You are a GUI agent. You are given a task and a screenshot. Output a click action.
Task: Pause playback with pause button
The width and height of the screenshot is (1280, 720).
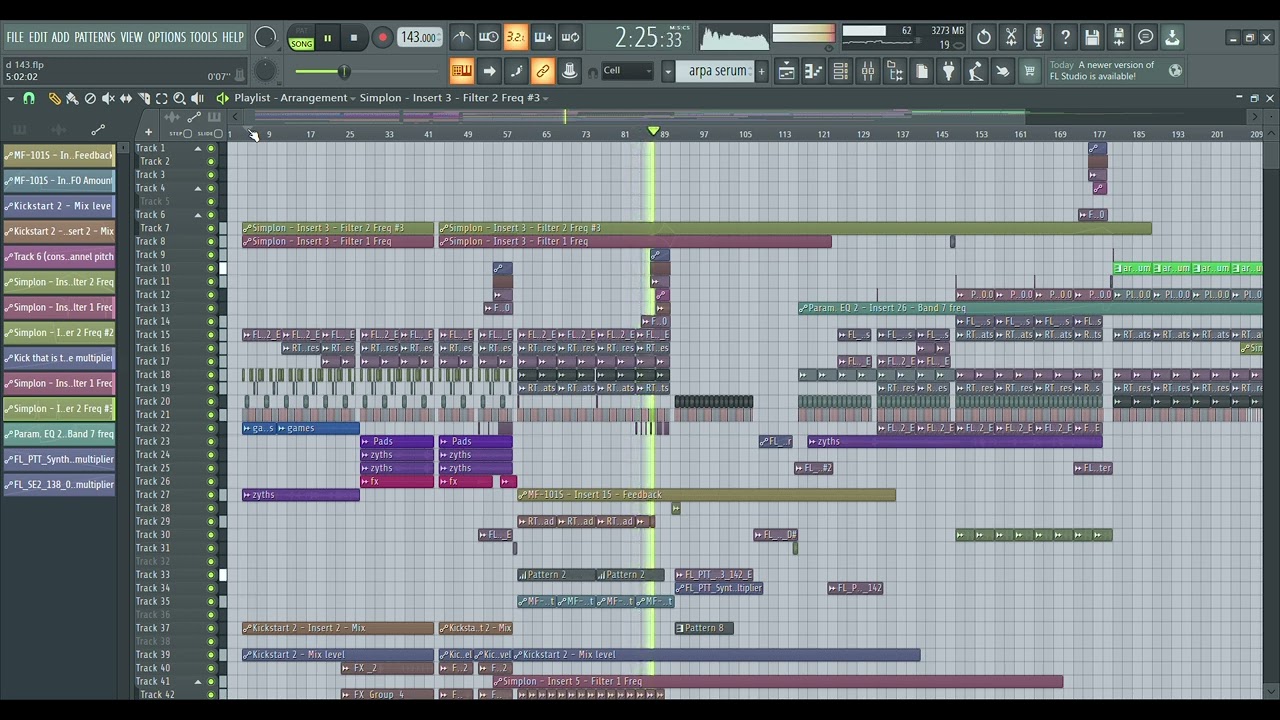[x=327, y=38]
